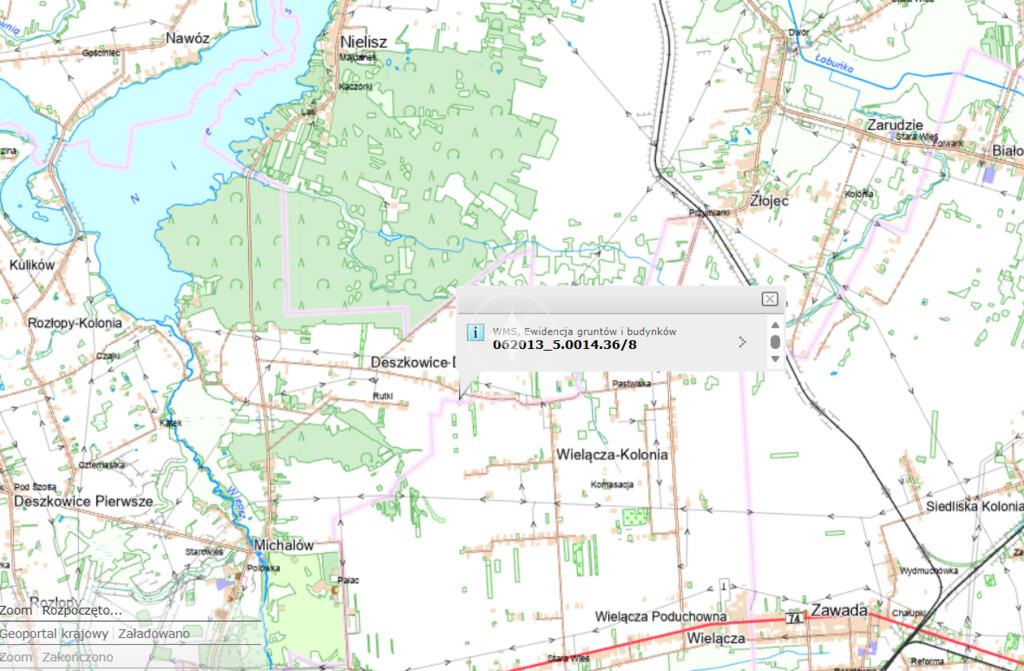Open details with the popup's right chevron

point(742,342)
